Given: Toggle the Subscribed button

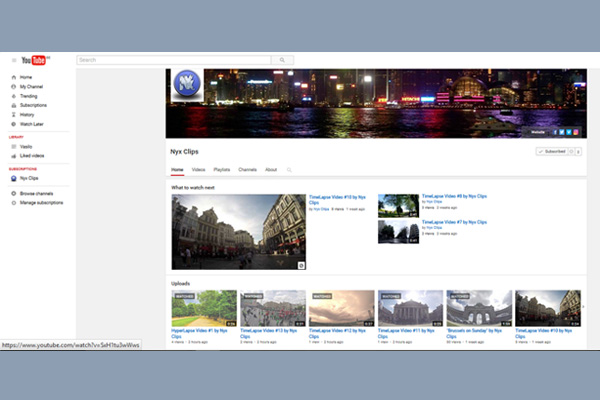Looking at the screenshot, I should pos(551,151).
